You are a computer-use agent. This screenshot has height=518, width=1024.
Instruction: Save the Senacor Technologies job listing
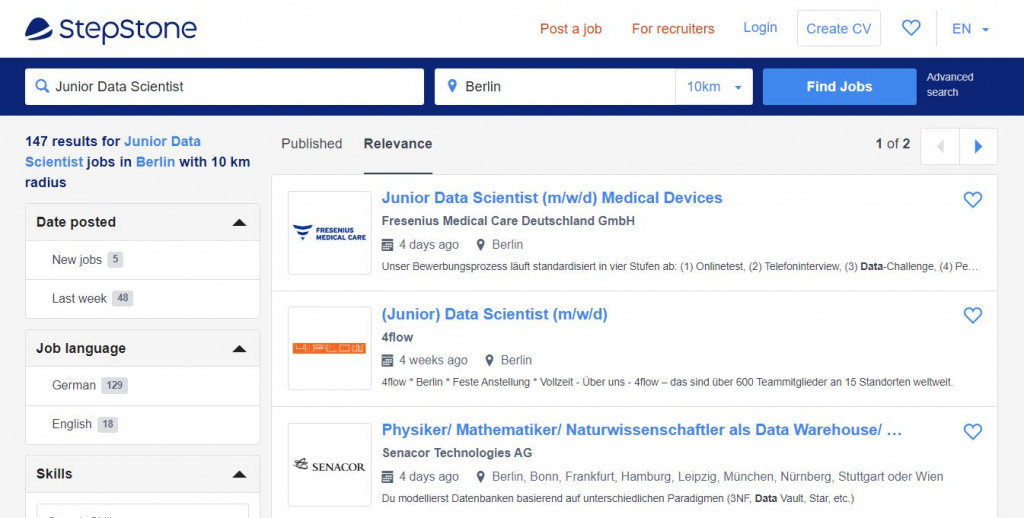pyautogui.click(x=972, y=432)
